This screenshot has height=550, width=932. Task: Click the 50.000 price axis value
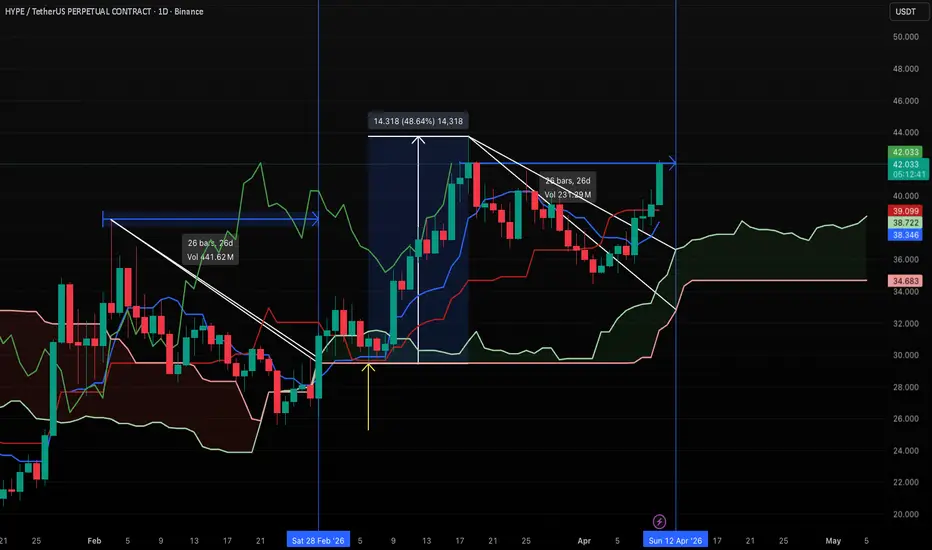pyautogui.click(x=905, y=37)
